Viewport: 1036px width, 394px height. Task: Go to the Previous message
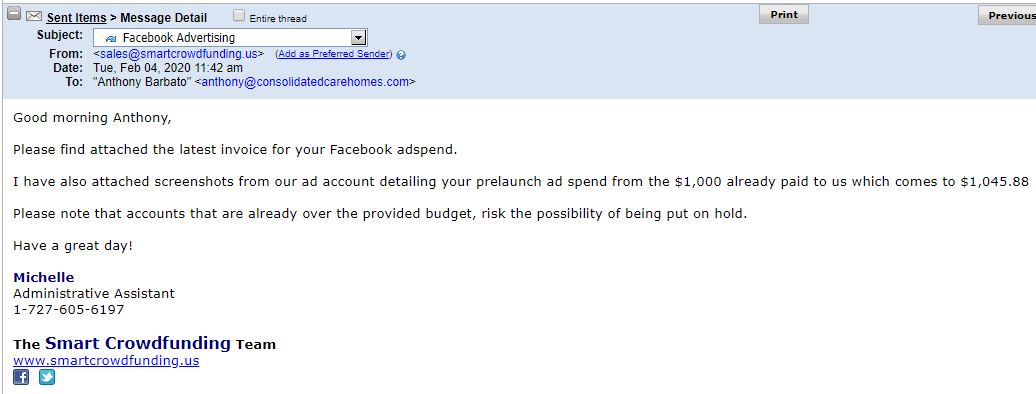tap(1007, 15)
